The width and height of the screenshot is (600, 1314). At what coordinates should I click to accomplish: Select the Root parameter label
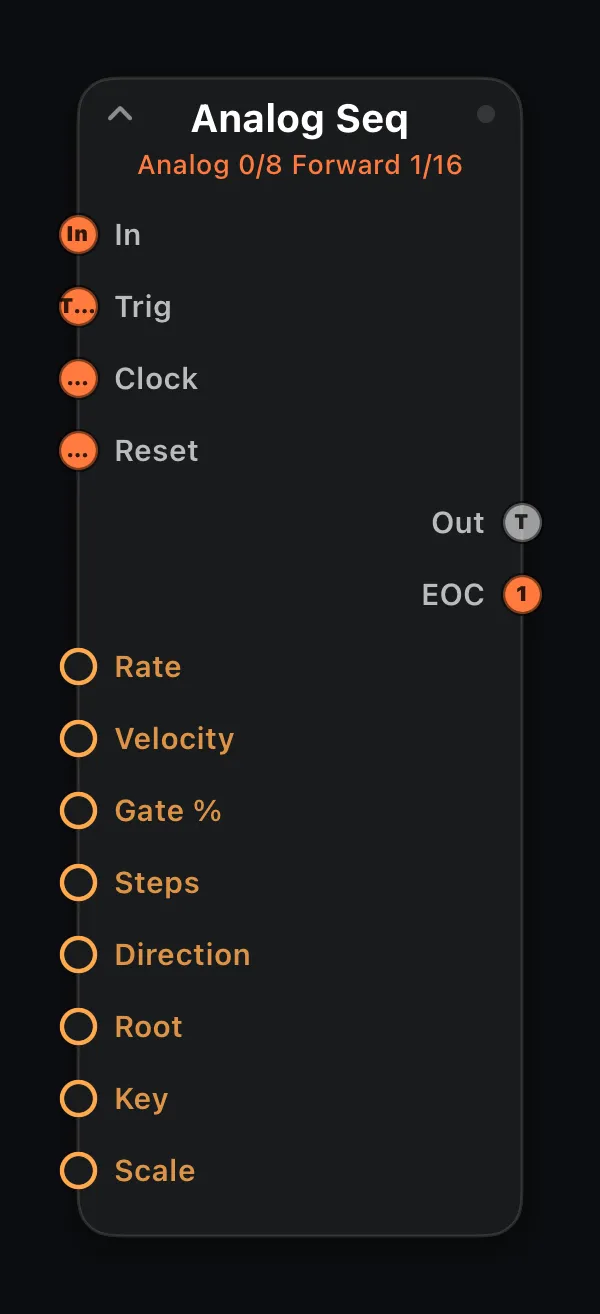[x=149, y=1027]
